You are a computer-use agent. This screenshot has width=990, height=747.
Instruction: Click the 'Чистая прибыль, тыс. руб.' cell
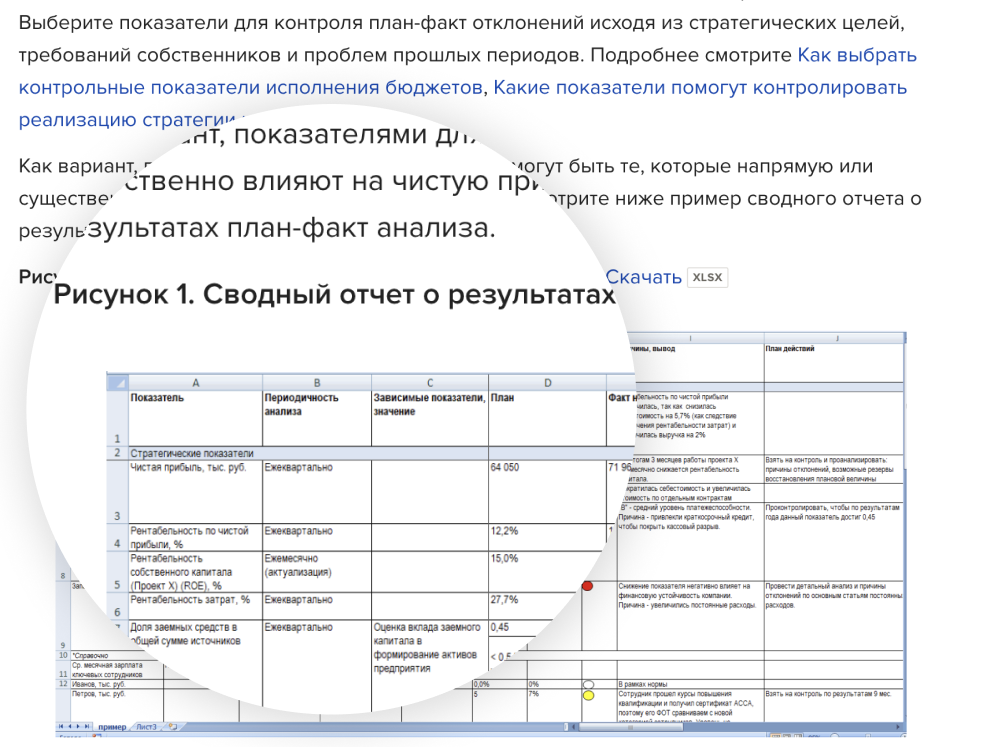tap(196, 491)
